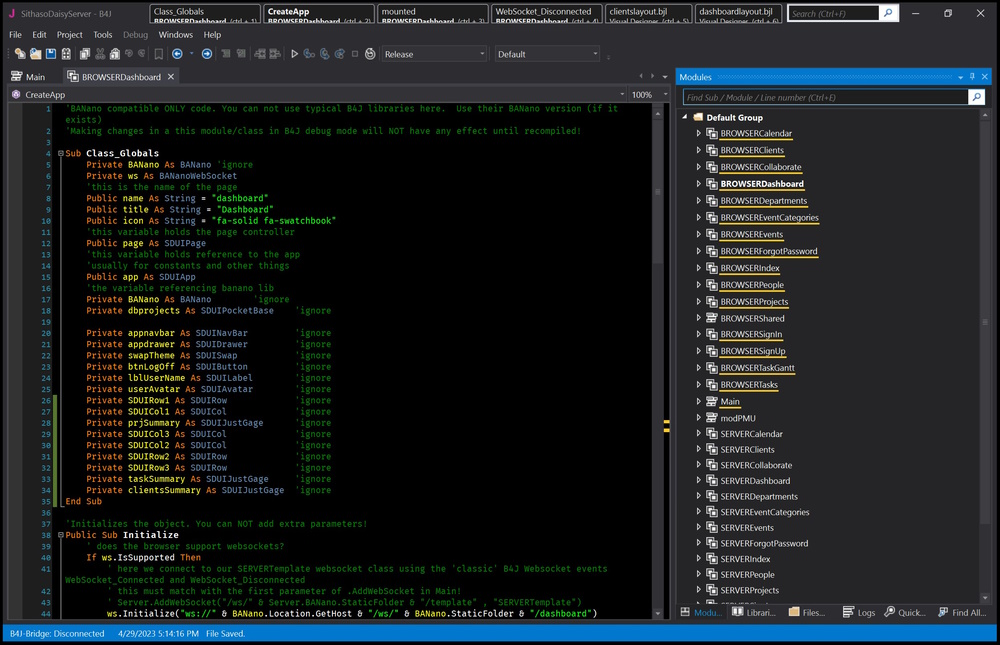Select SERVERDashboard in the modules tree
Screen dimensions: 1000x645
point(755,480)
